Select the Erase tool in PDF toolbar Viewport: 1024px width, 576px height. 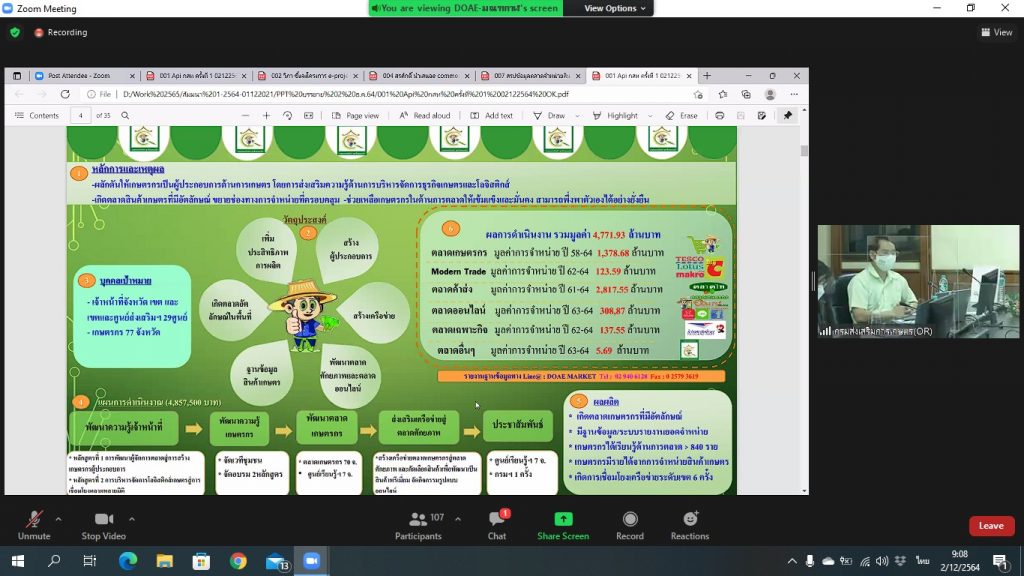[x=680, y=115]
